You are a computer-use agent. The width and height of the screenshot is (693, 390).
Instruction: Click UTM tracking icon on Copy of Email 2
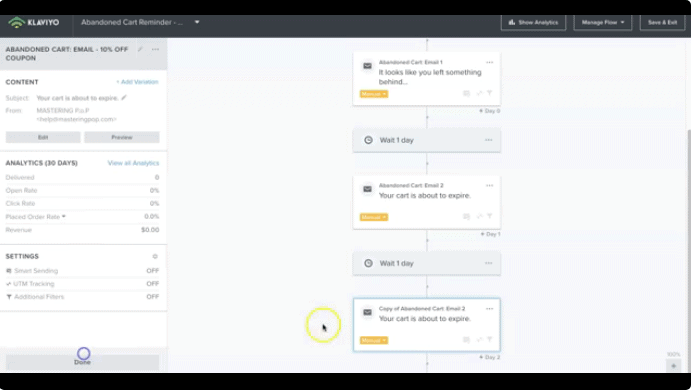(x=479, y=340)
